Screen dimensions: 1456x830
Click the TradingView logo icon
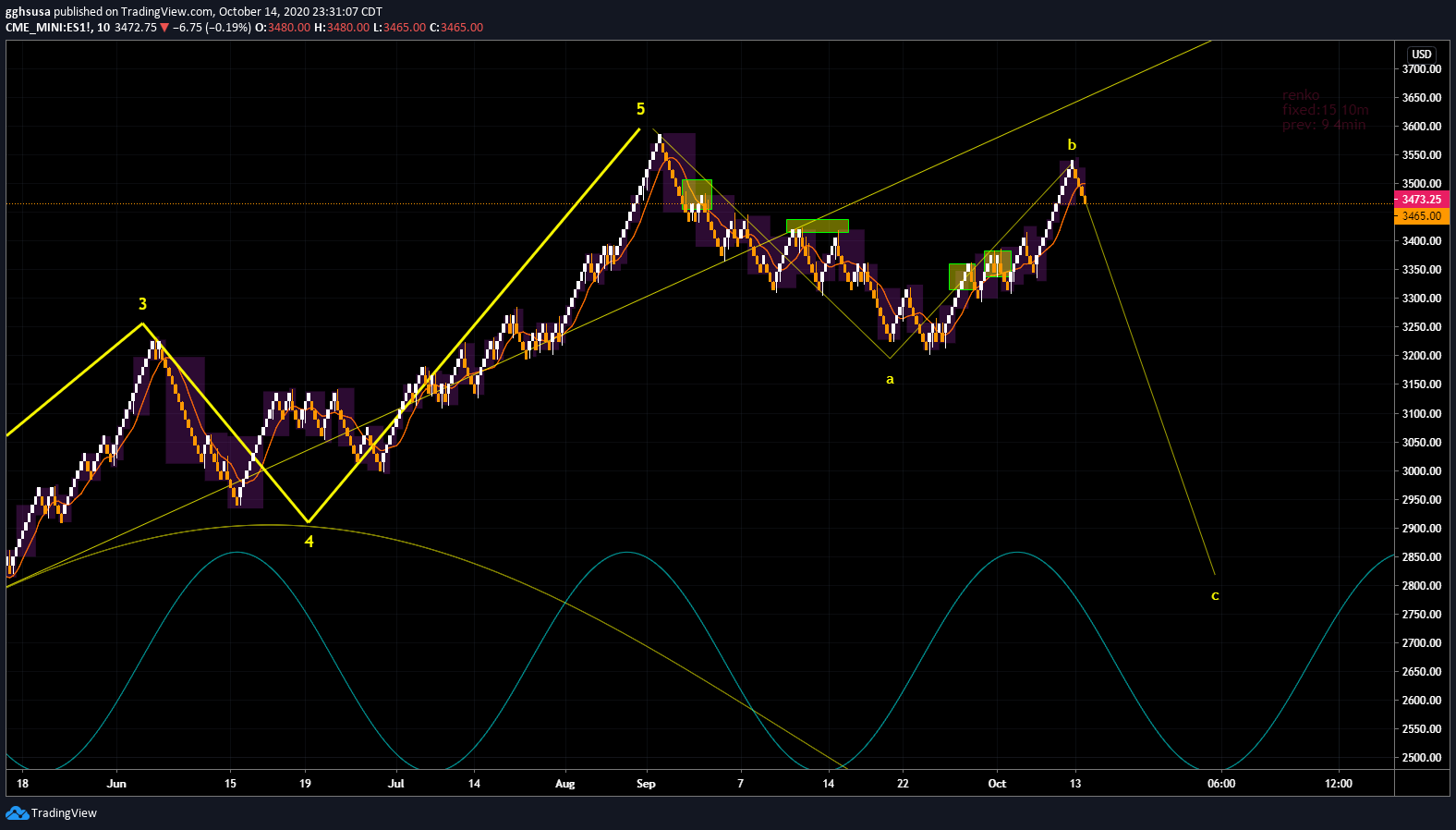point(17,812)
